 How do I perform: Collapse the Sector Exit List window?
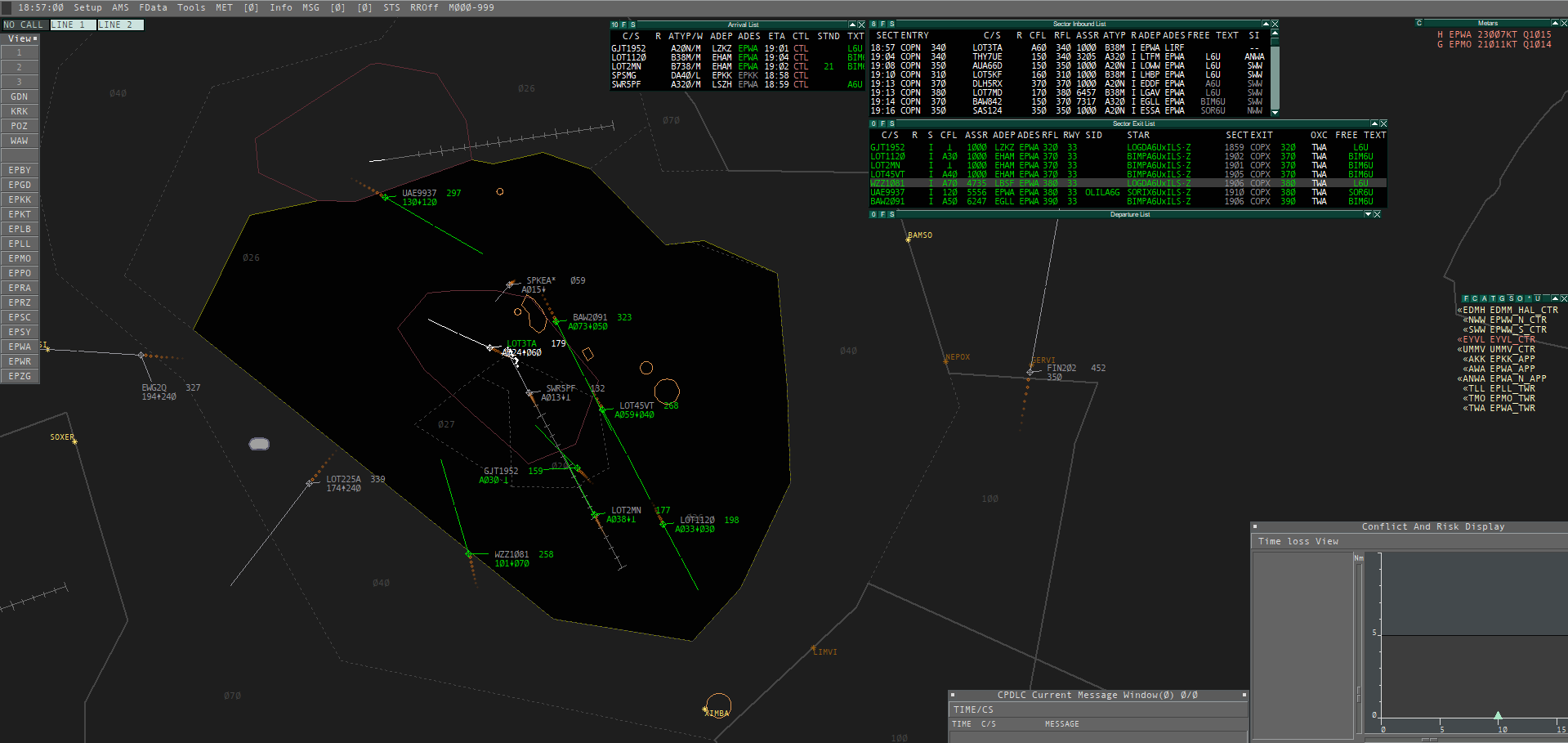coord(1374,124)
